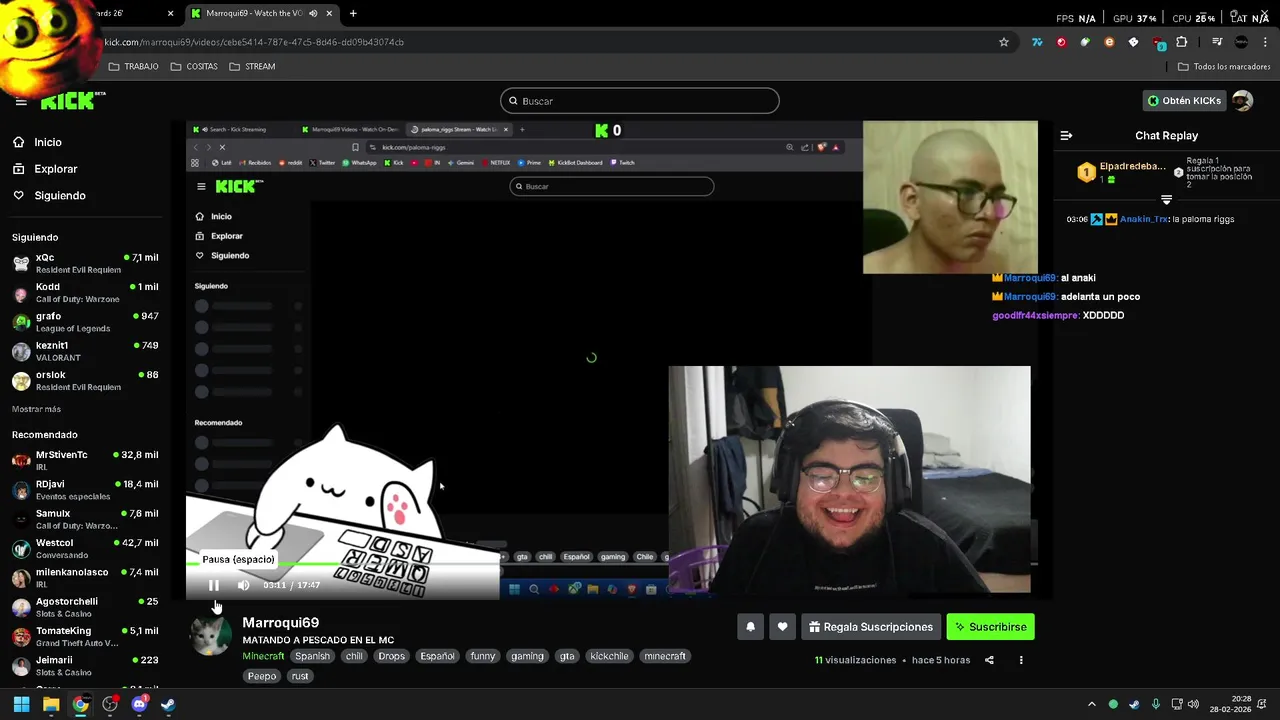Select the rust tag
1280x720 pixels.
point(300,676)
